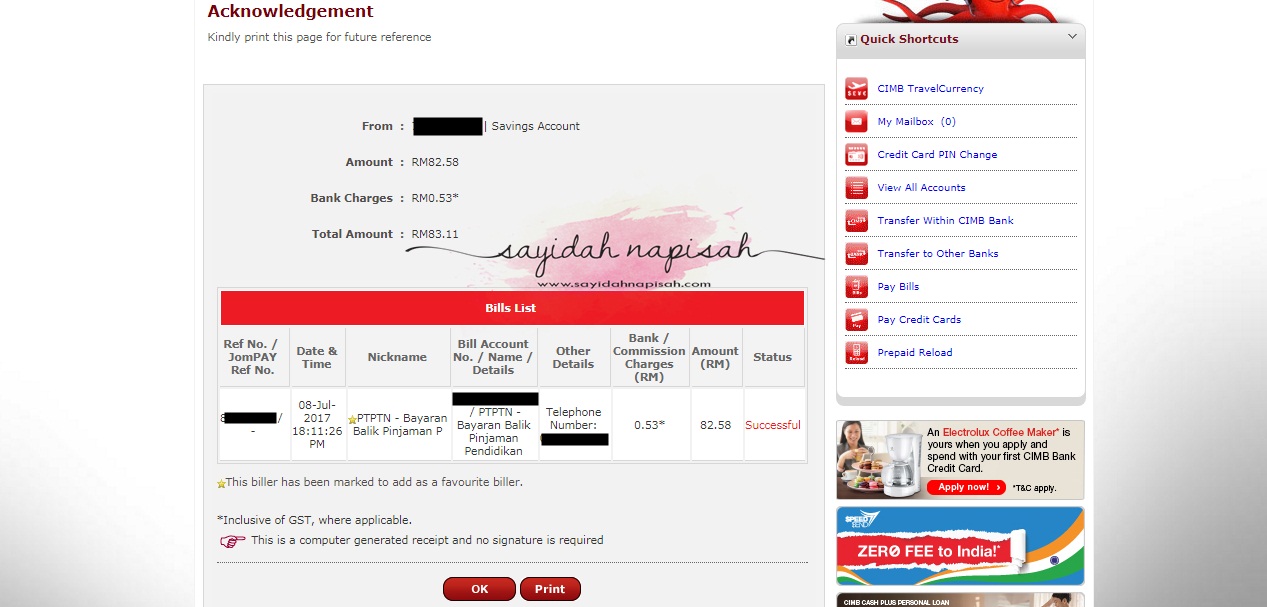This screenshot has width=1267, height=607.
Task: Open the View All Accounts link
Action: (x=921, y=187)
